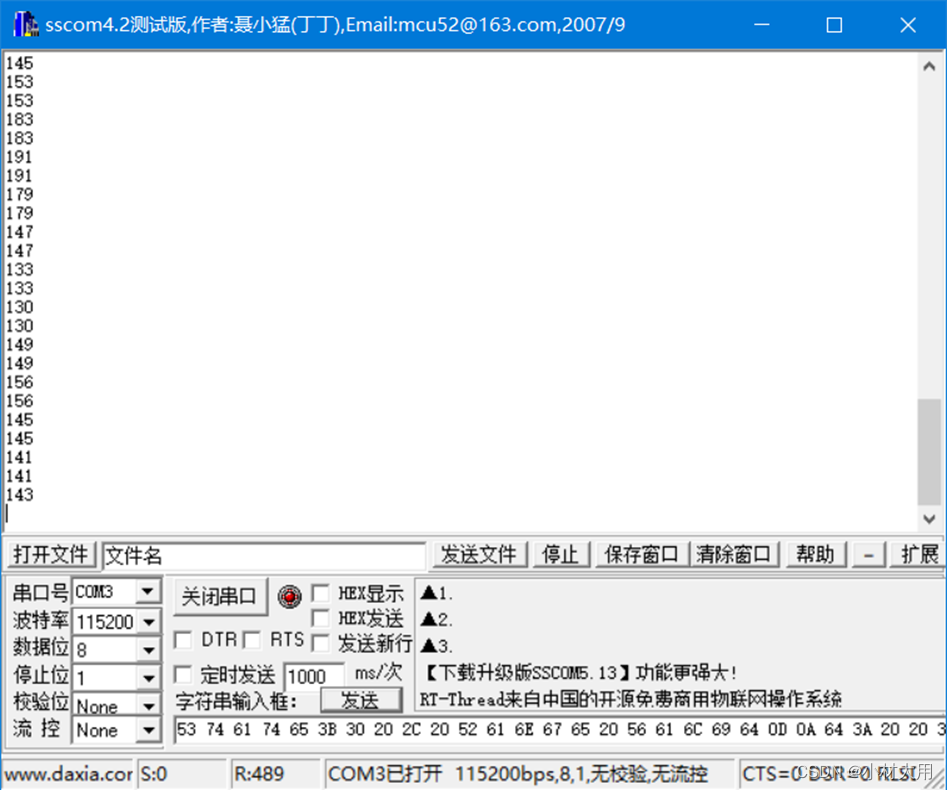947x790 pixels.
Task: Minimize the sscom window
Action: click(762, 25)
